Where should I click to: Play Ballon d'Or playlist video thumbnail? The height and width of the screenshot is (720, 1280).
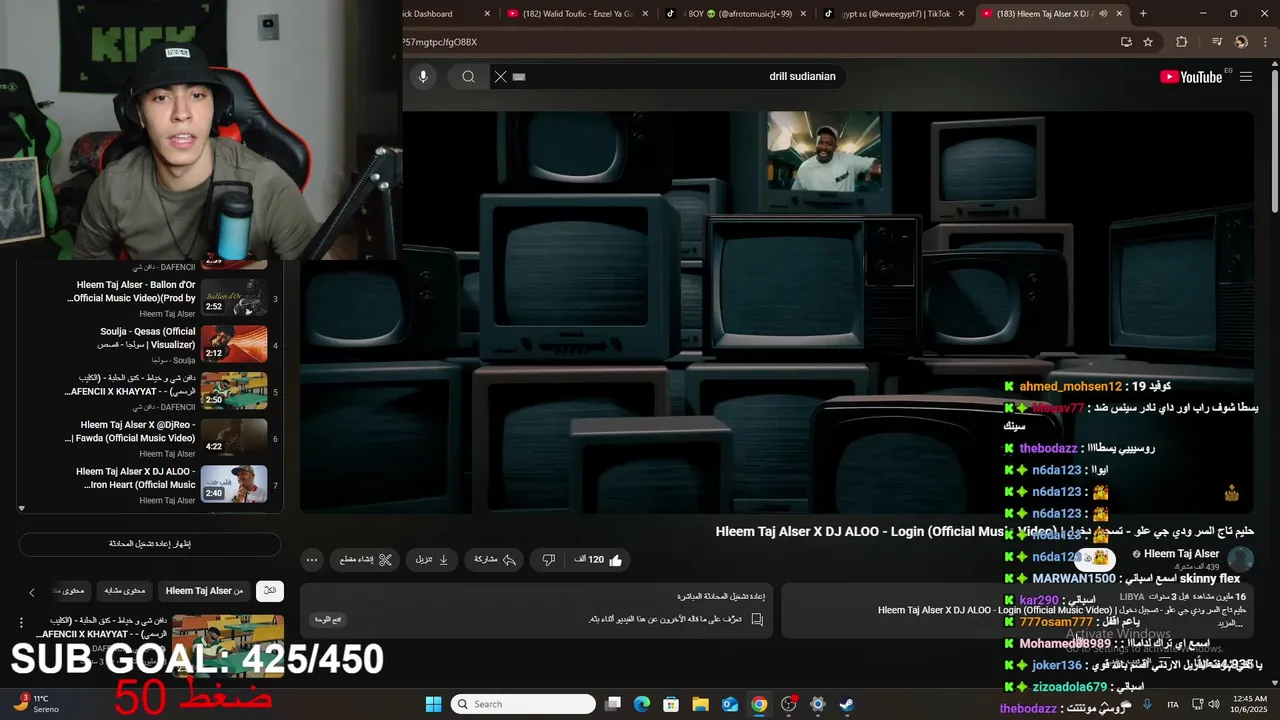234,298
